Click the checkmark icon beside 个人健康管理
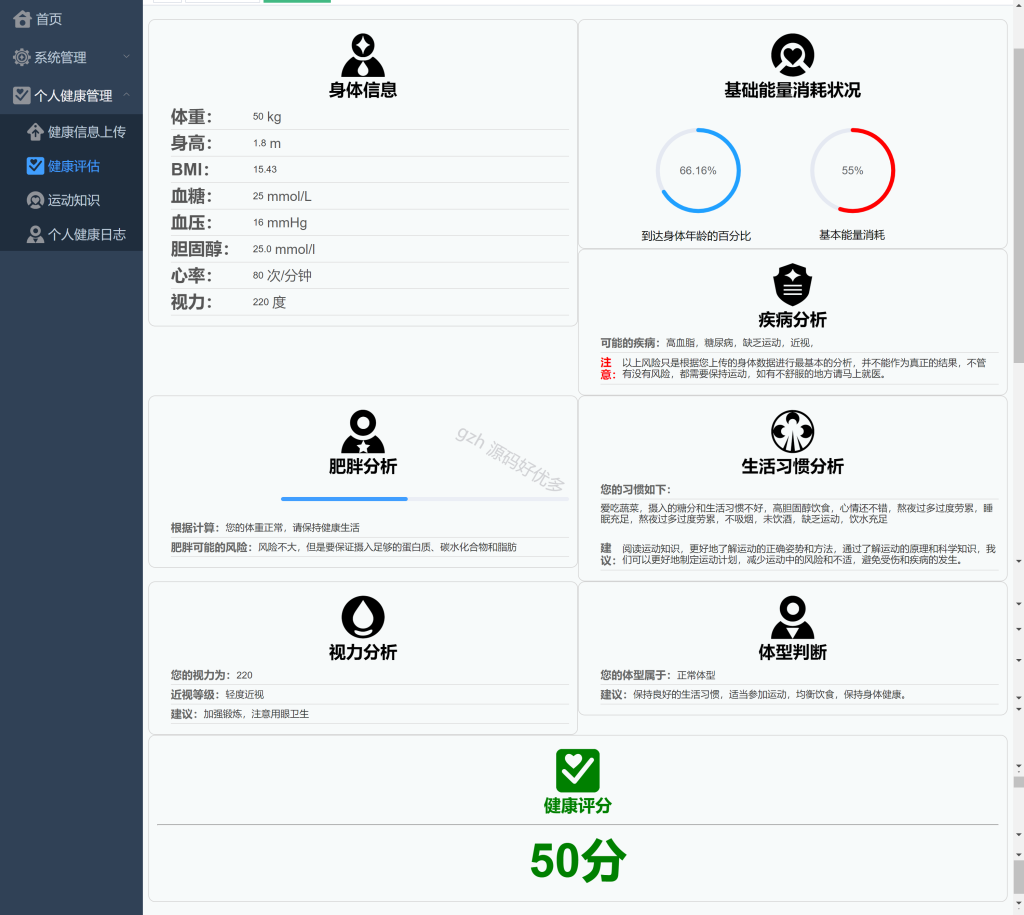 tap(22, 95)
